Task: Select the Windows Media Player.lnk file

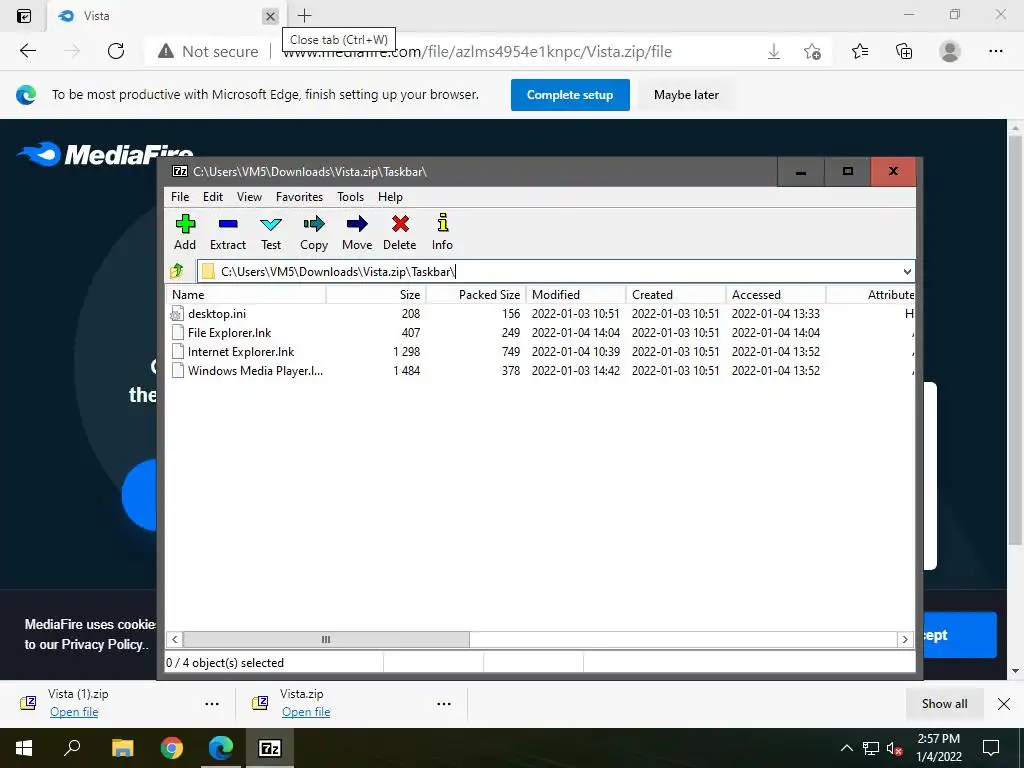Action: [255, 370]
